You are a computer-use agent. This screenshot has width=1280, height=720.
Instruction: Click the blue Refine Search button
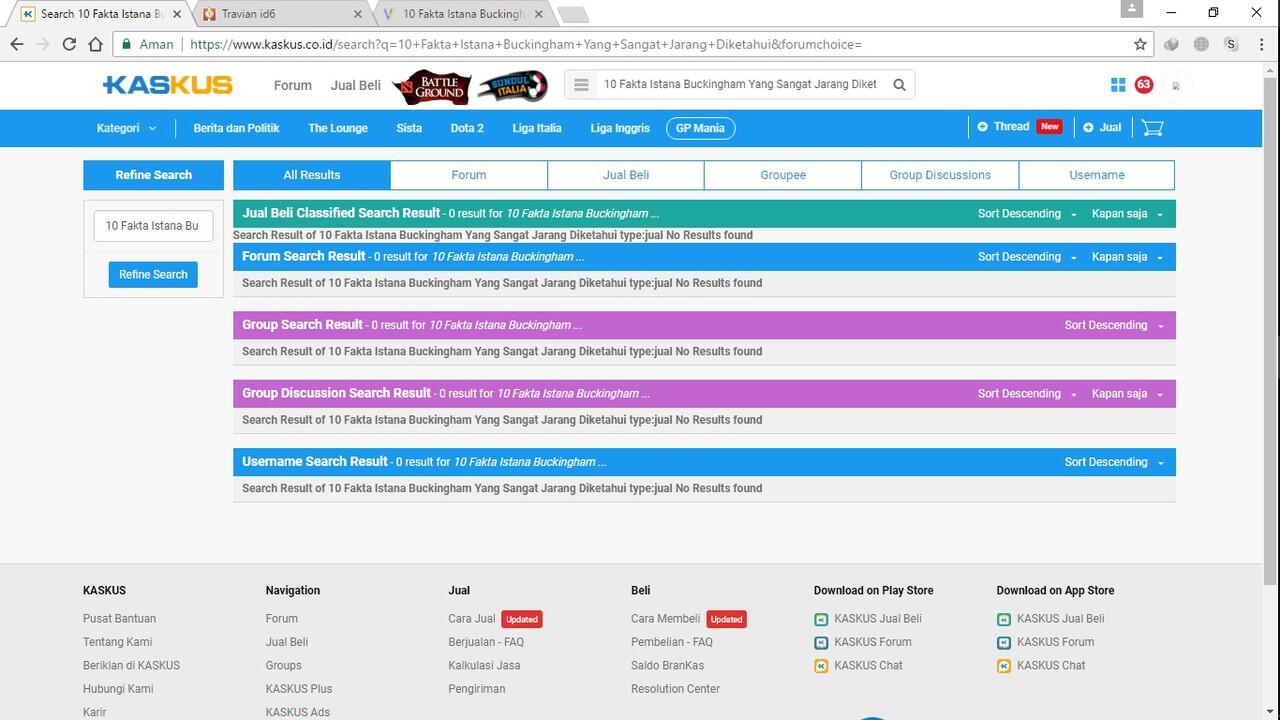click(x=153, y=275)
